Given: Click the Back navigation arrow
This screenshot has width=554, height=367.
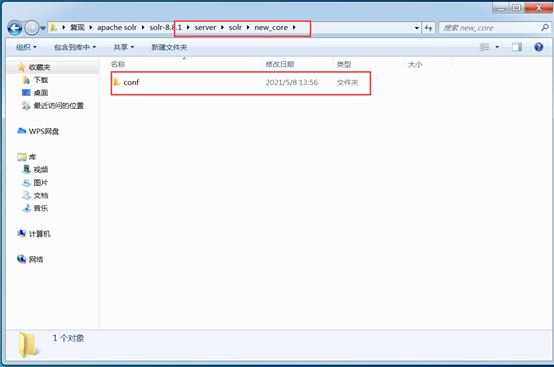Looking at the screenshot, I should click(15, 28).
